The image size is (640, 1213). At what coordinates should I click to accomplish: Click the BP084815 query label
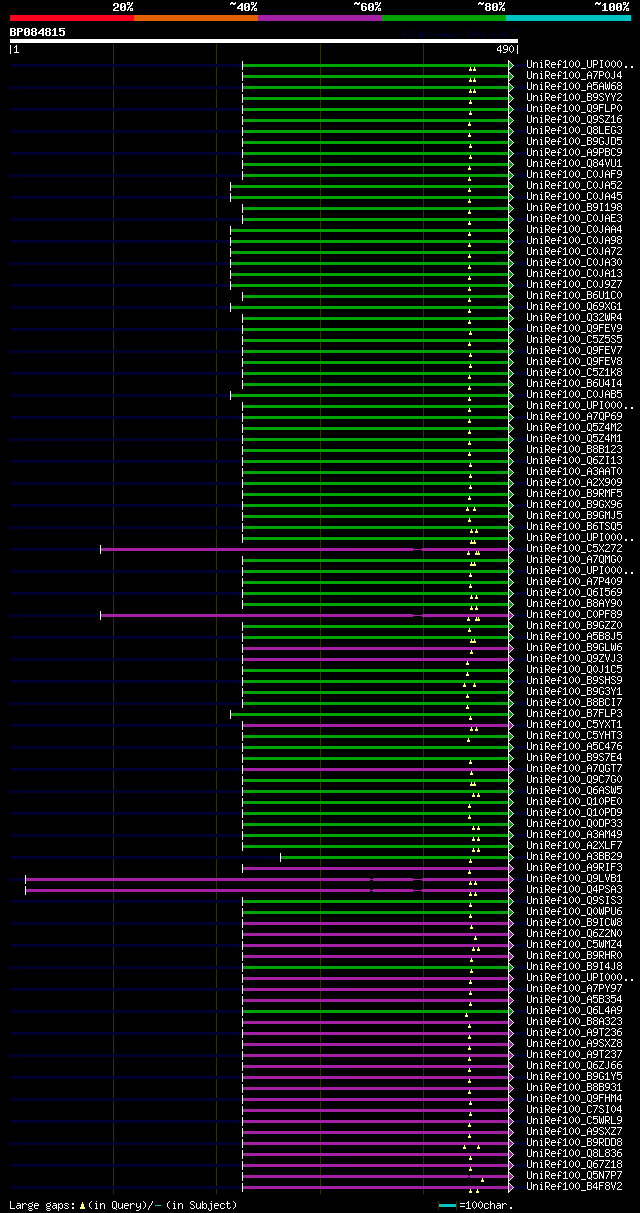click(x=38, y=32)
